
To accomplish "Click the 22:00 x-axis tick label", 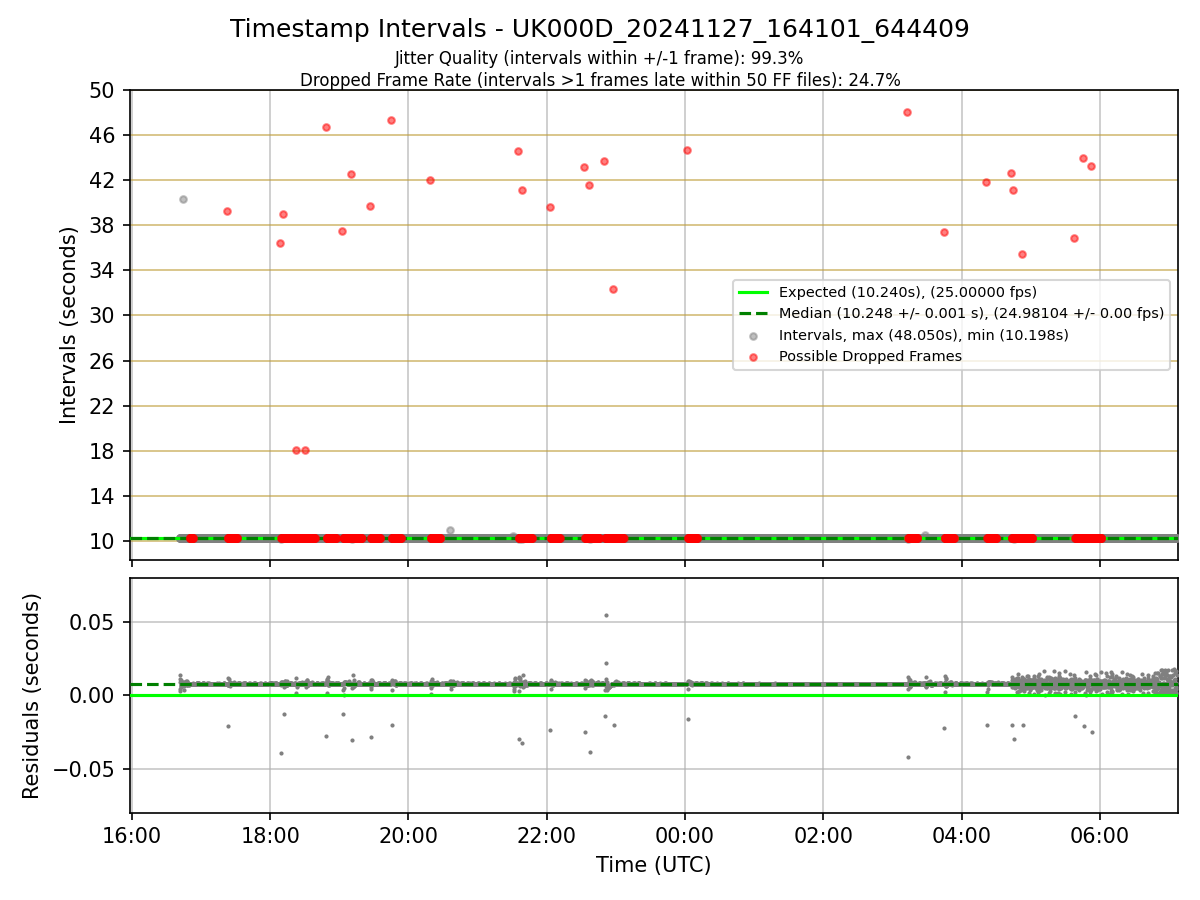I will click(x=546, y=835).
